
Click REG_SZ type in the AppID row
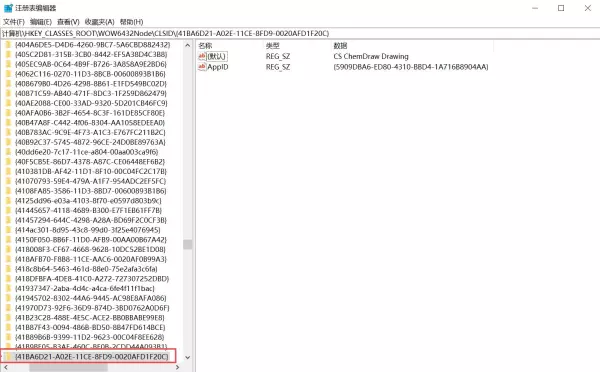click(x=278, y=67)
